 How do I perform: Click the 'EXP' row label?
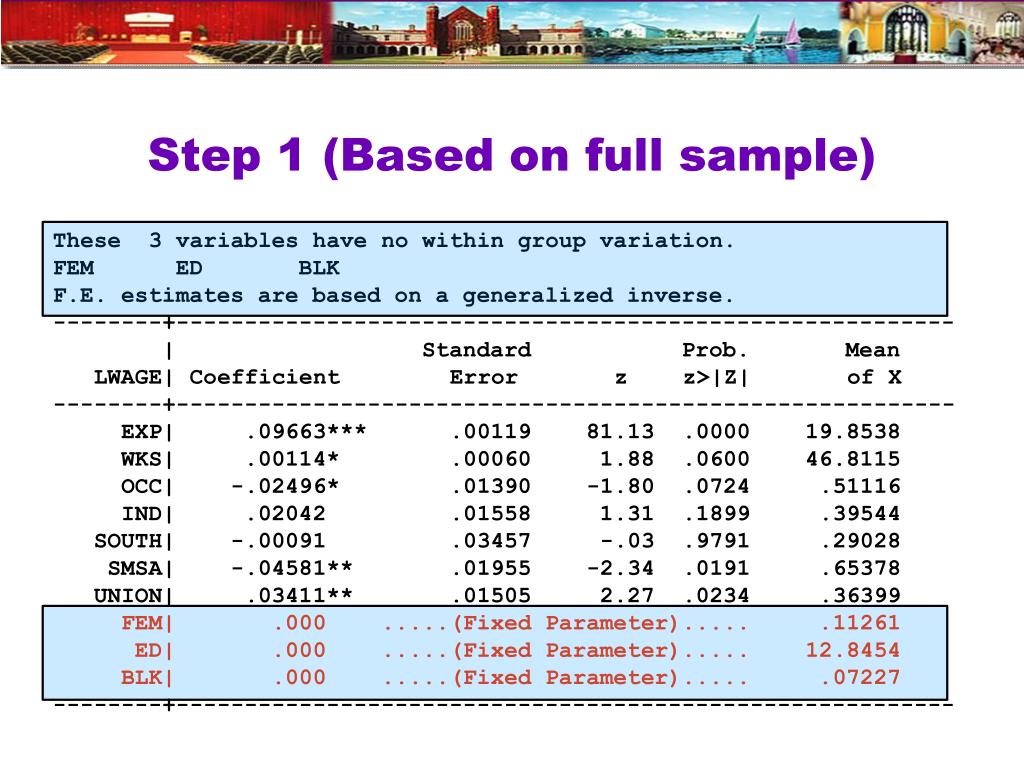point(140,432)
